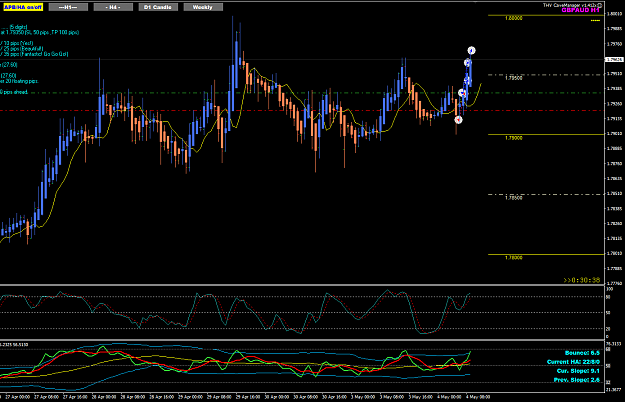Click the 3 May 00:00 time label
The height and width of the screenshot is (402, 625).
click(363, 397)
